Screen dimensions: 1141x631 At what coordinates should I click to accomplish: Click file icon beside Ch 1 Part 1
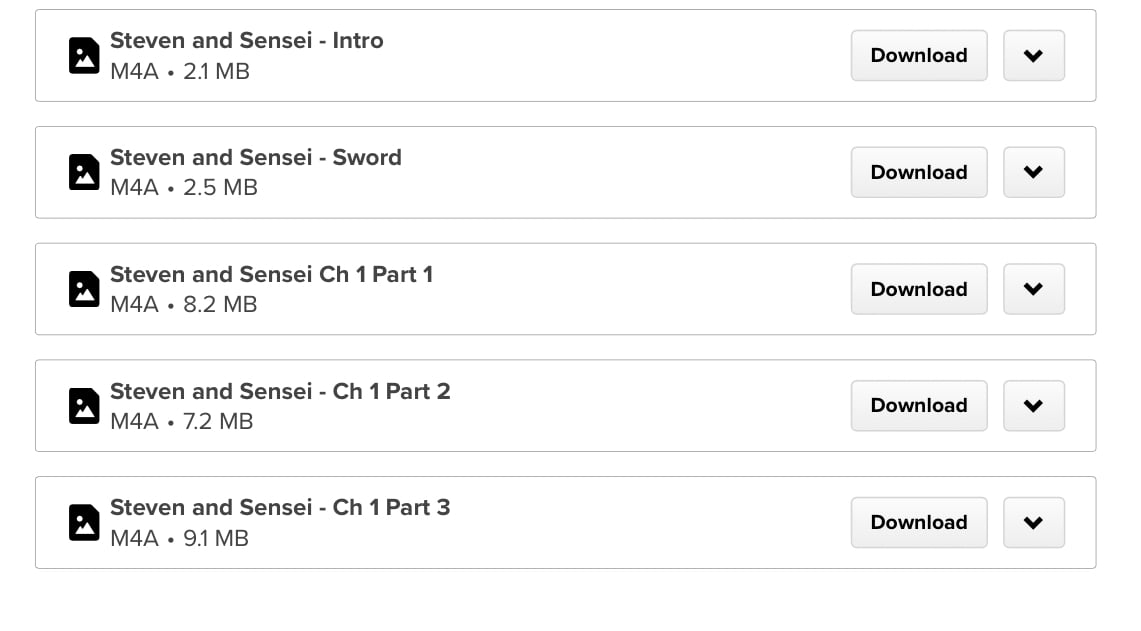point(84,289)
